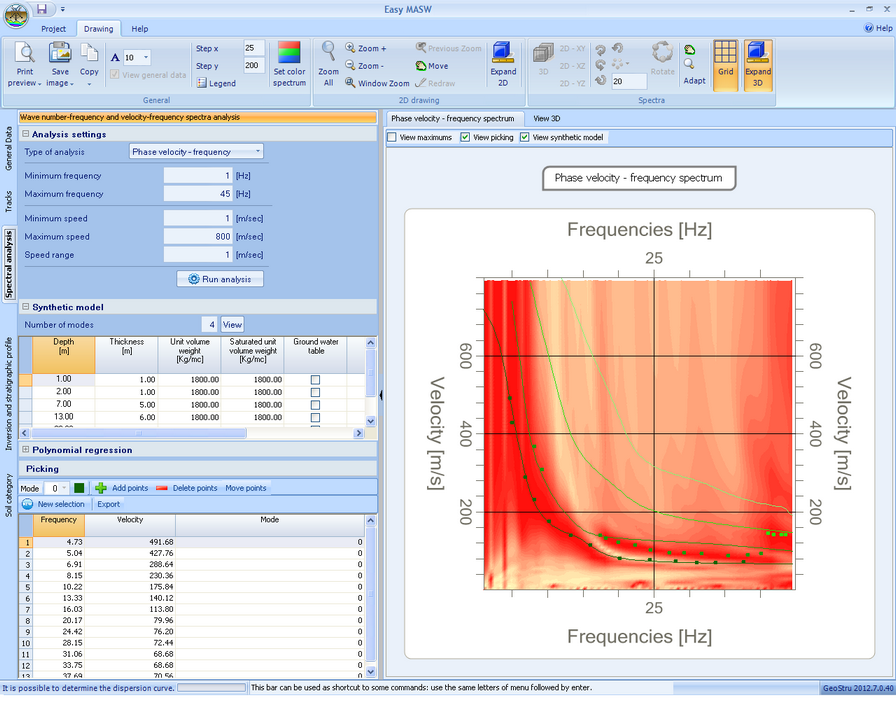Image resolution: width=896 pixels, height=717 pixels.
Task: Open the Project ribbon tab
Action: [x=54, y=29]
